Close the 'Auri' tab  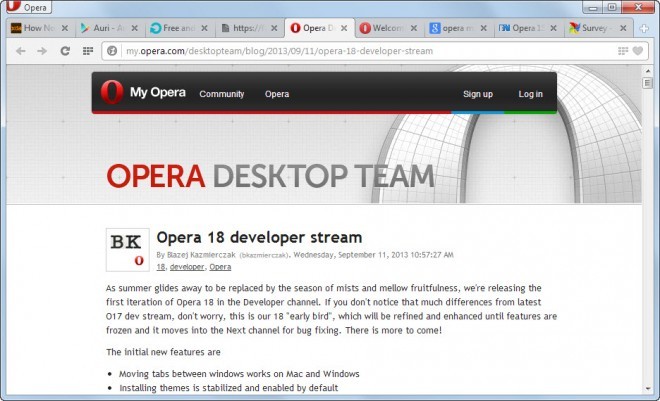coord(135,28)
